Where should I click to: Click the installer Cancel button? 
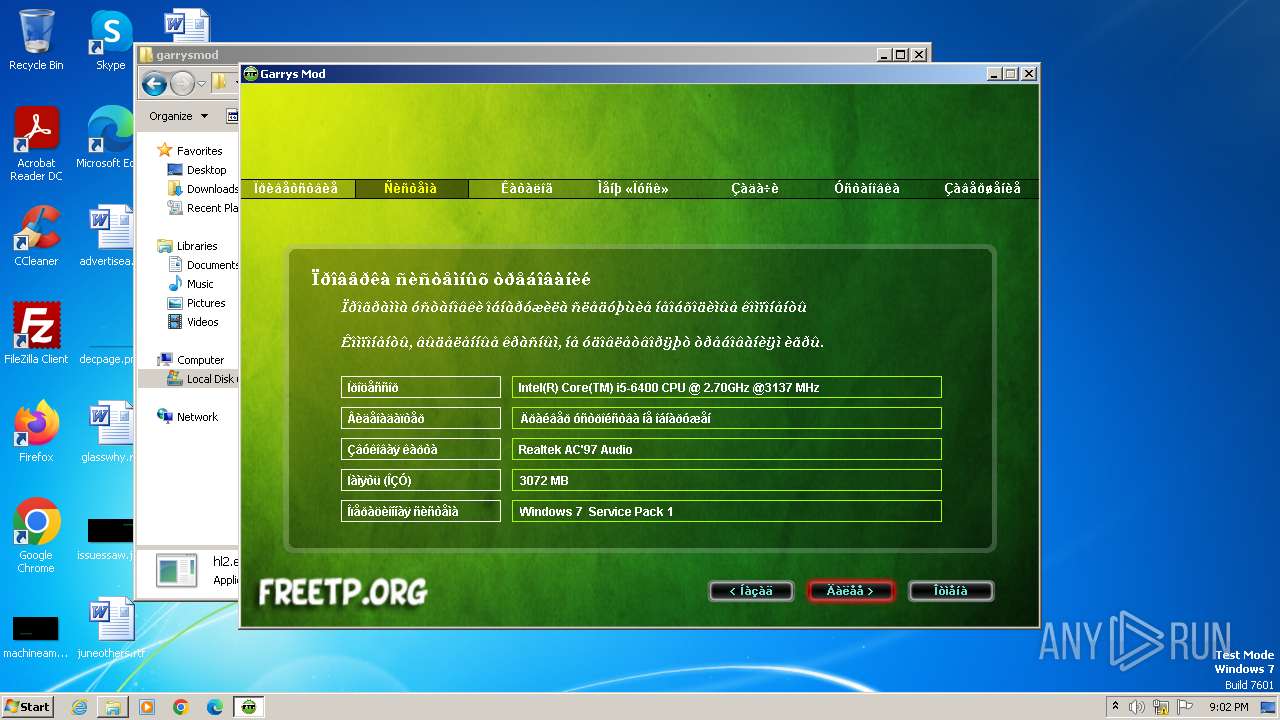click(x=951, y=591)
